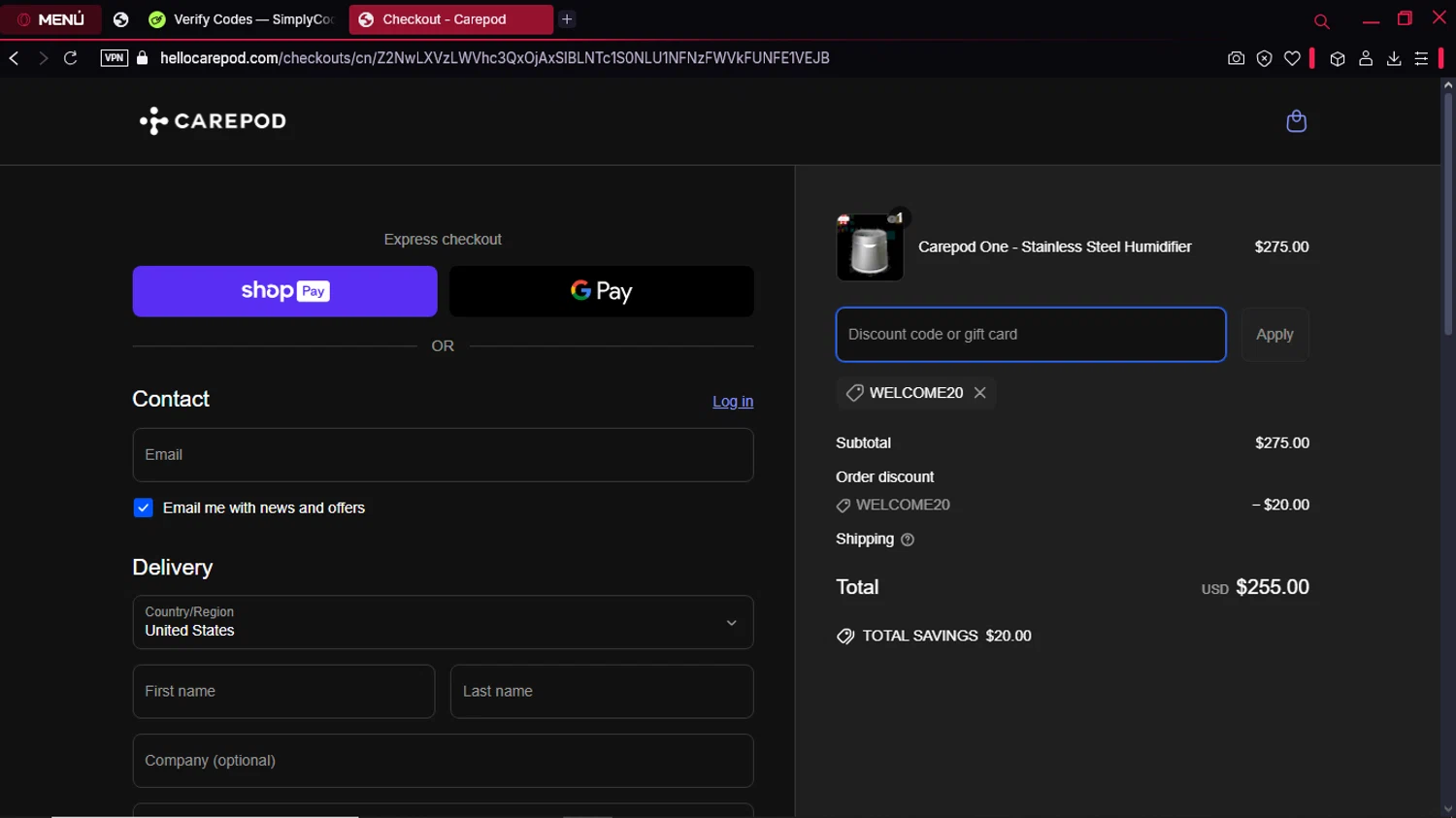
Task: Click the hellocarepod.com address bar URL
Action: pos(494,58)
